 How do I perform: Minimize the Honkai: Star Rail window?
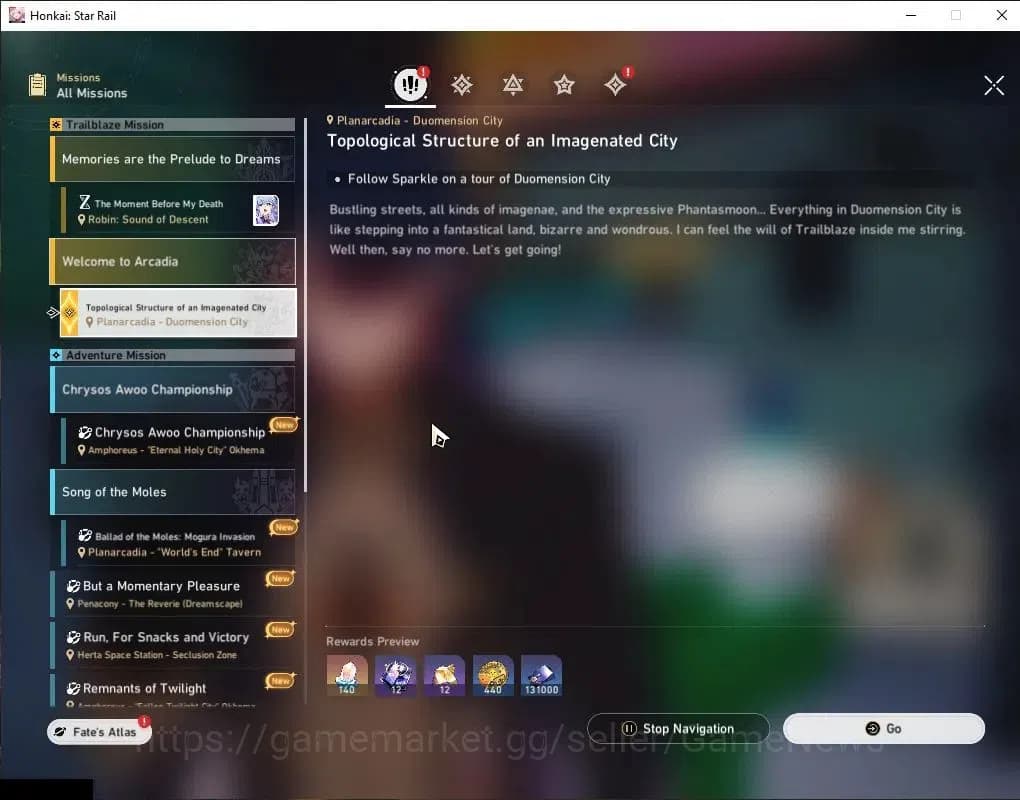click(x=911, y=15)
